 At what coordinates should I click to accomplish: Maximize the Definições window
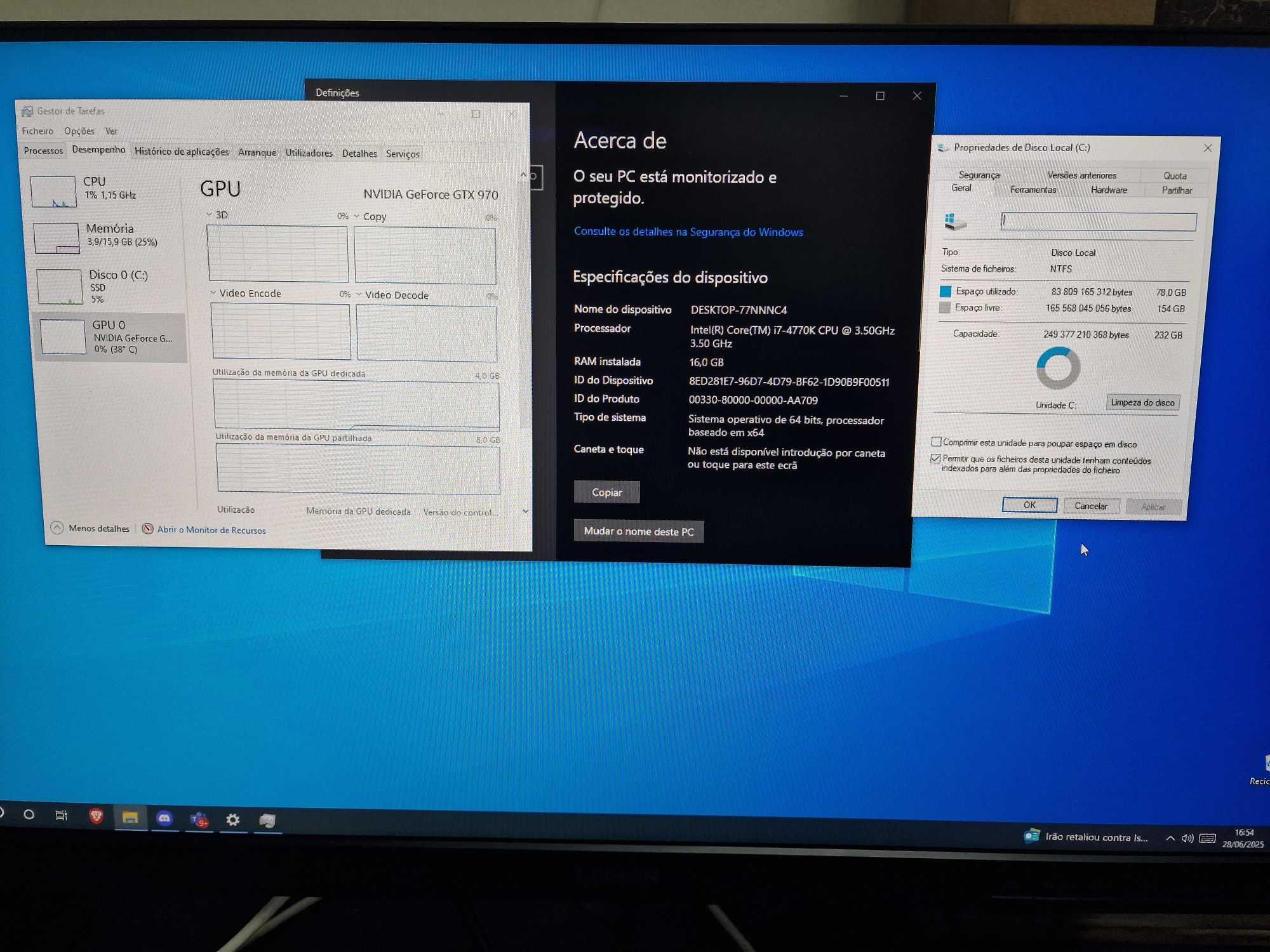click(x=880, y=96)
